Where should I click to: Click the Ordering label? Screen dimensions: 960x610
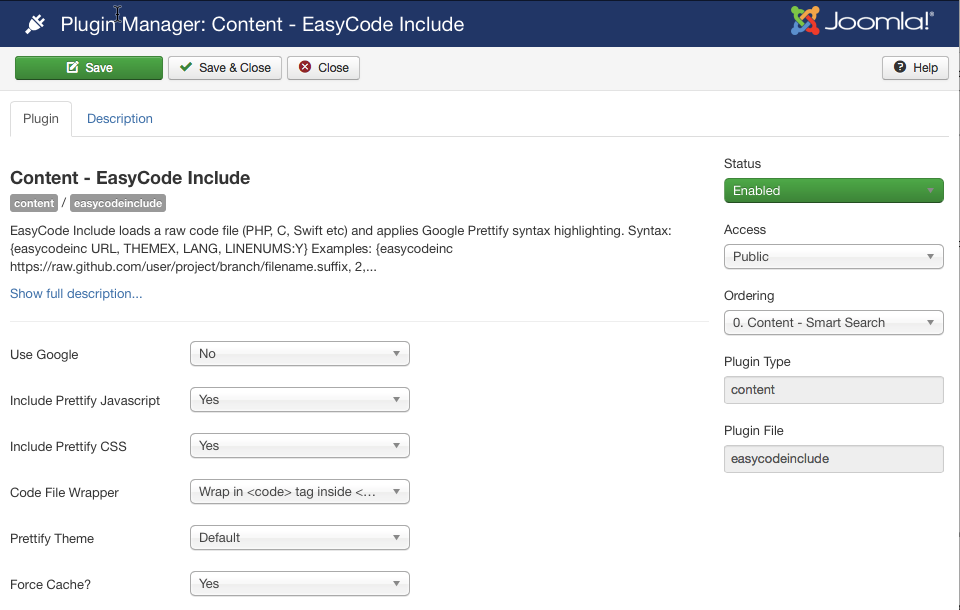[749, 296]
